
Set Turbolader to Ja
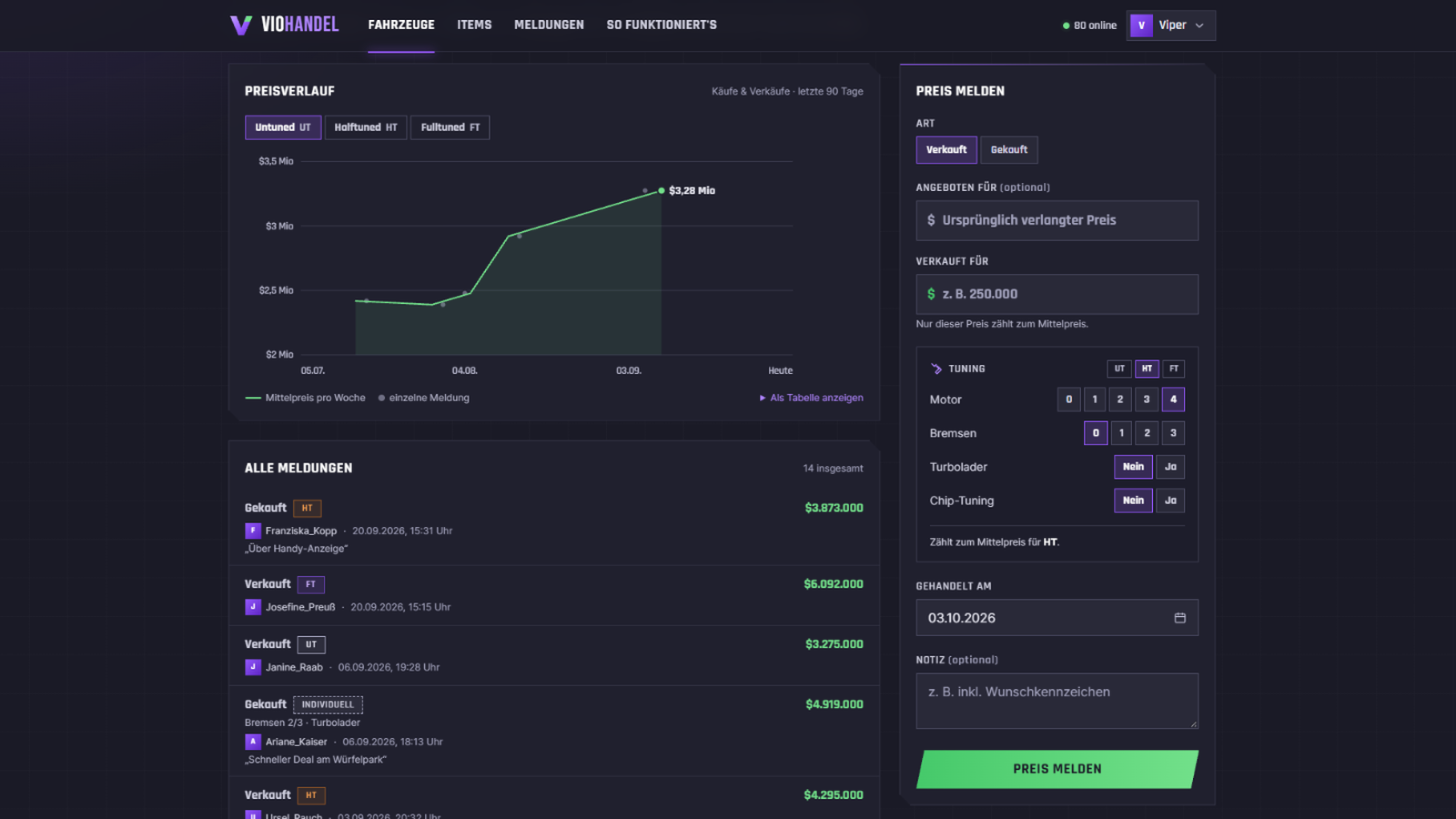[x=1170, y=467]
